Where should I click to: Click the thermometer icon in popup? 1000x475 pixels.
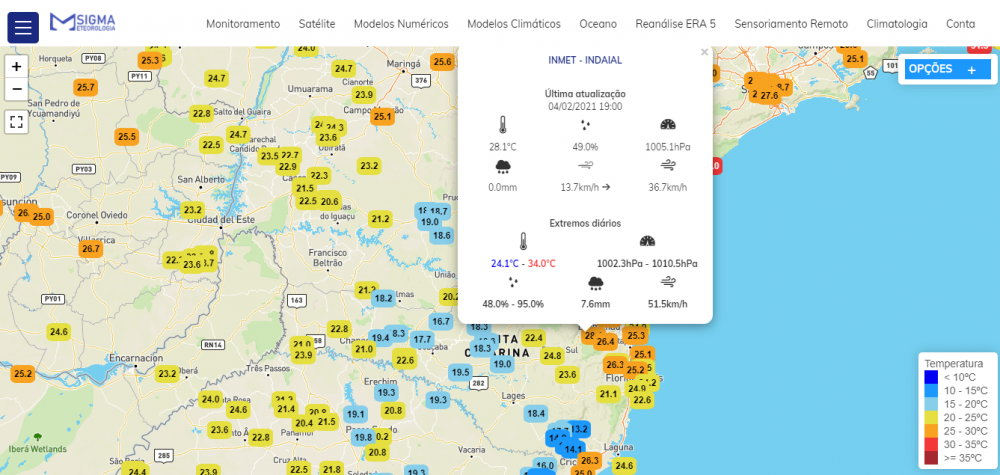point(503,125)
